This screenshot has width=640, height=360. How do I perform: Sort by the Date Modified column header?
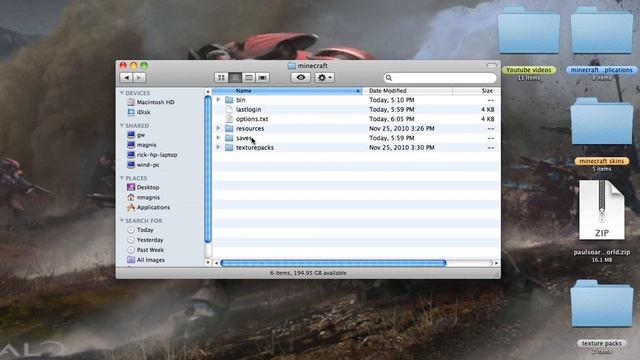tap(407, 91)
